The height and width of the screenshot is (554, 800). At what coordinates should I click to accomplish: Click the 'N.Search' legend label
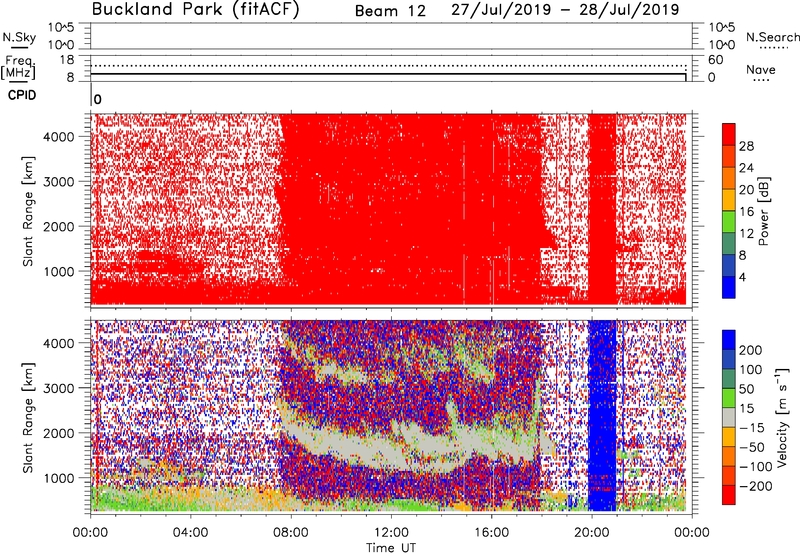772,37
